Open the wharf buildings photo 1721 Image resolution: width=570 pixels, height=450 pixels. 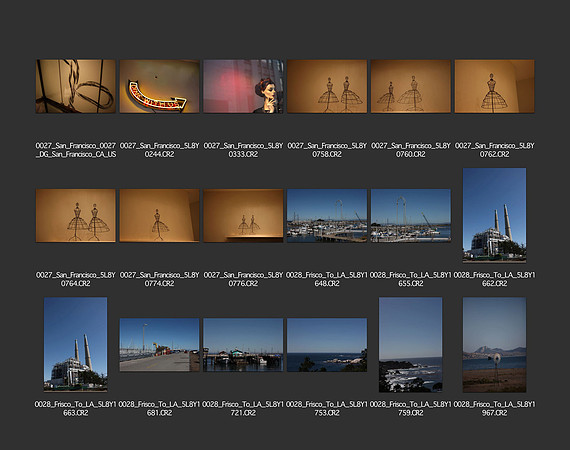point(243,345)
